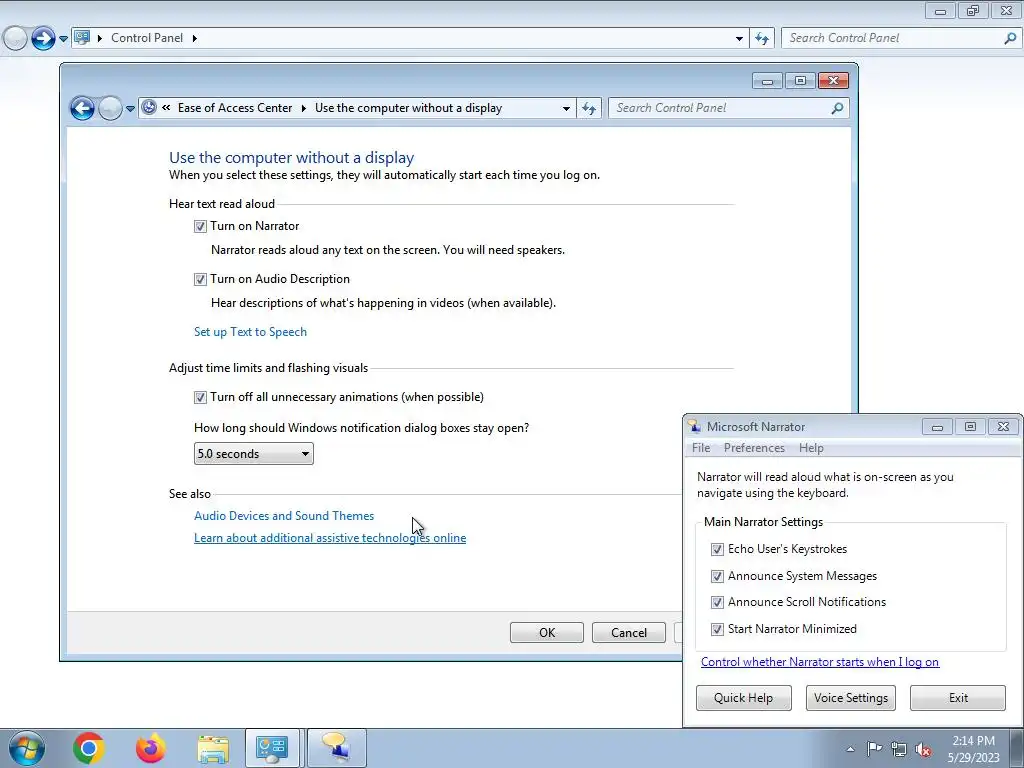The image size is (1024, 768).
Task: Click the muted volume icon in tray
Action: coord(923,750)
